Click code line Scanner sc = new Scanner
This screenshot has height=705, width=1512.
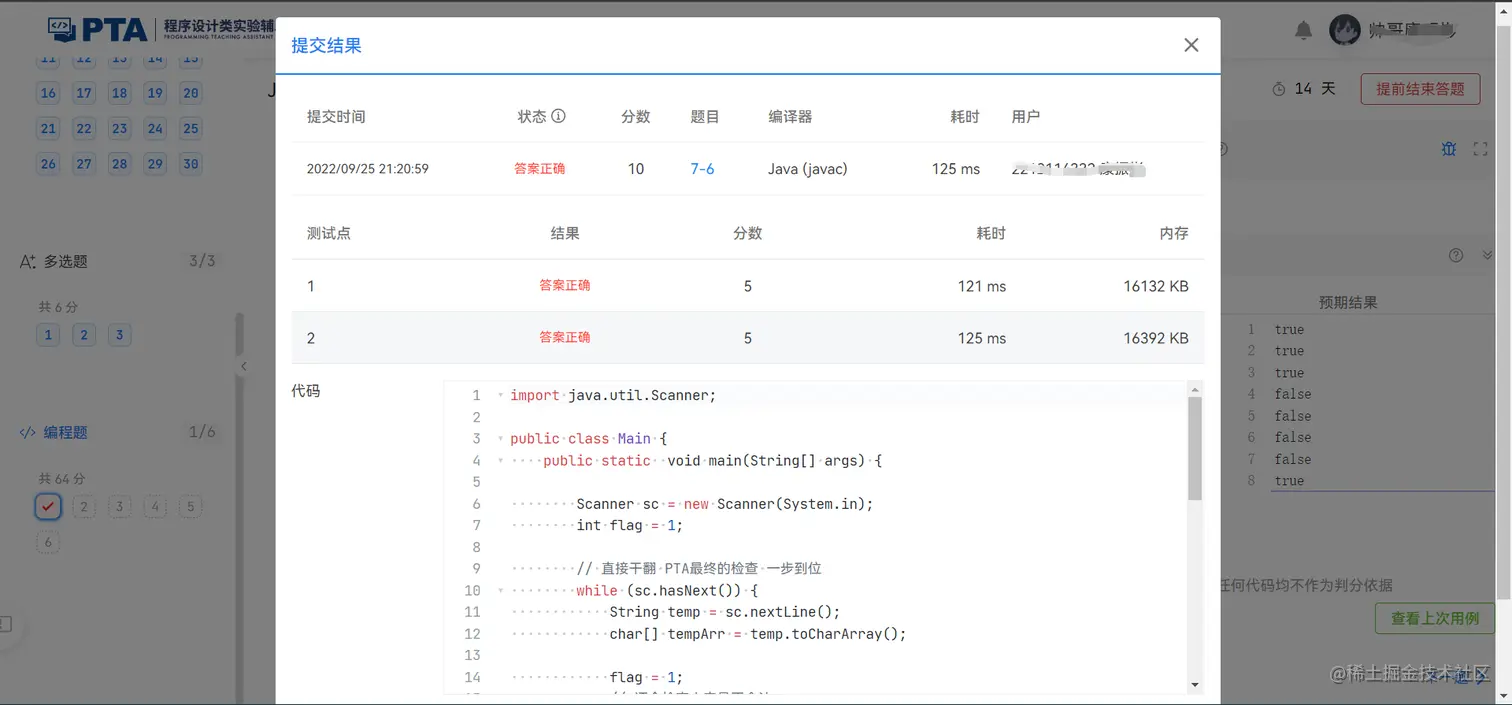point(725,504)
